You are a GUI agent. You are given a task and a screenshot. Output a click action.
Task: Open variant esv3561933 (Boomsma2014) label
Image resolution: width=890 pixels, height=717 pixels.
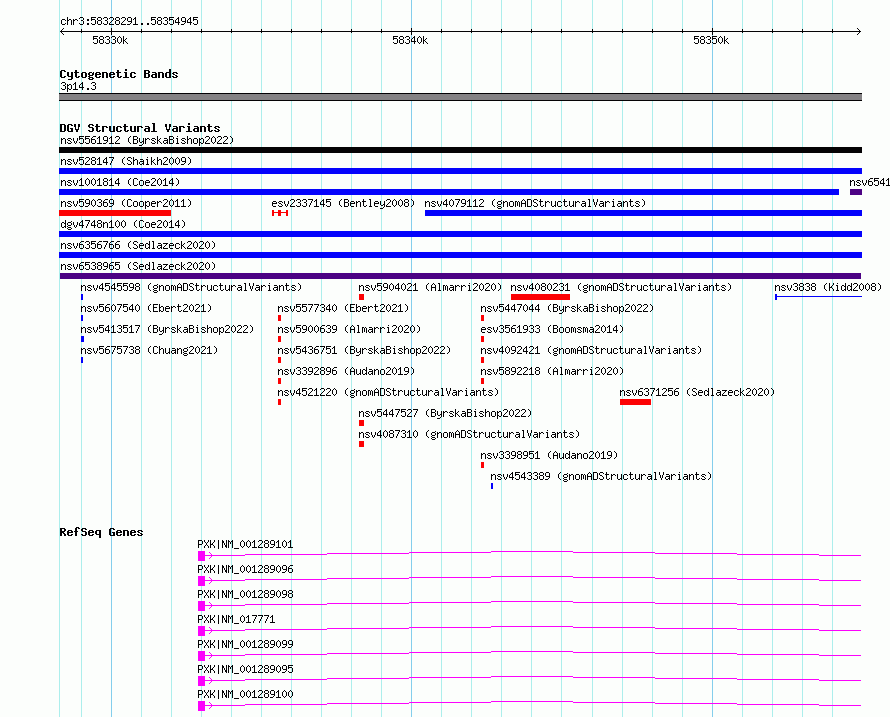[x=552, y=329]
